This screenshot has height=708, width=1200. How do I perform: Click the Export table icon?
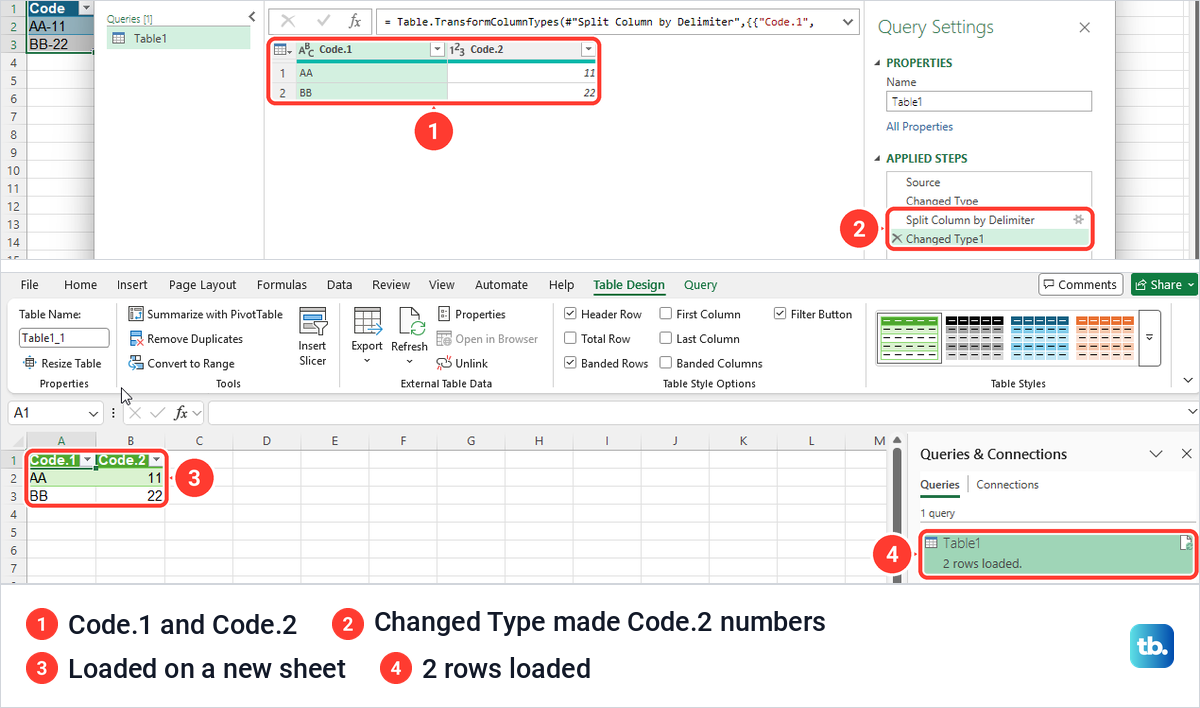[367, 322]
